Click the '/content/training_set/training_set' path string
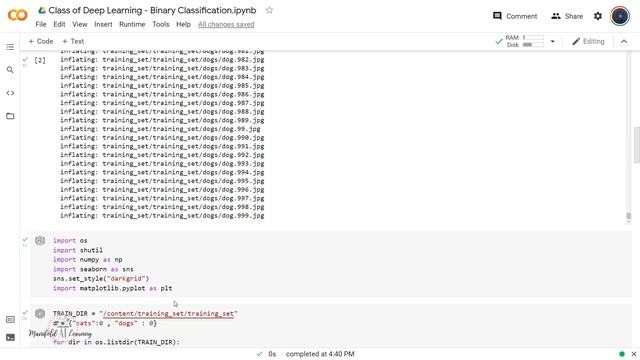Viewport: 640px width, 360px height. tap(168, 313)
